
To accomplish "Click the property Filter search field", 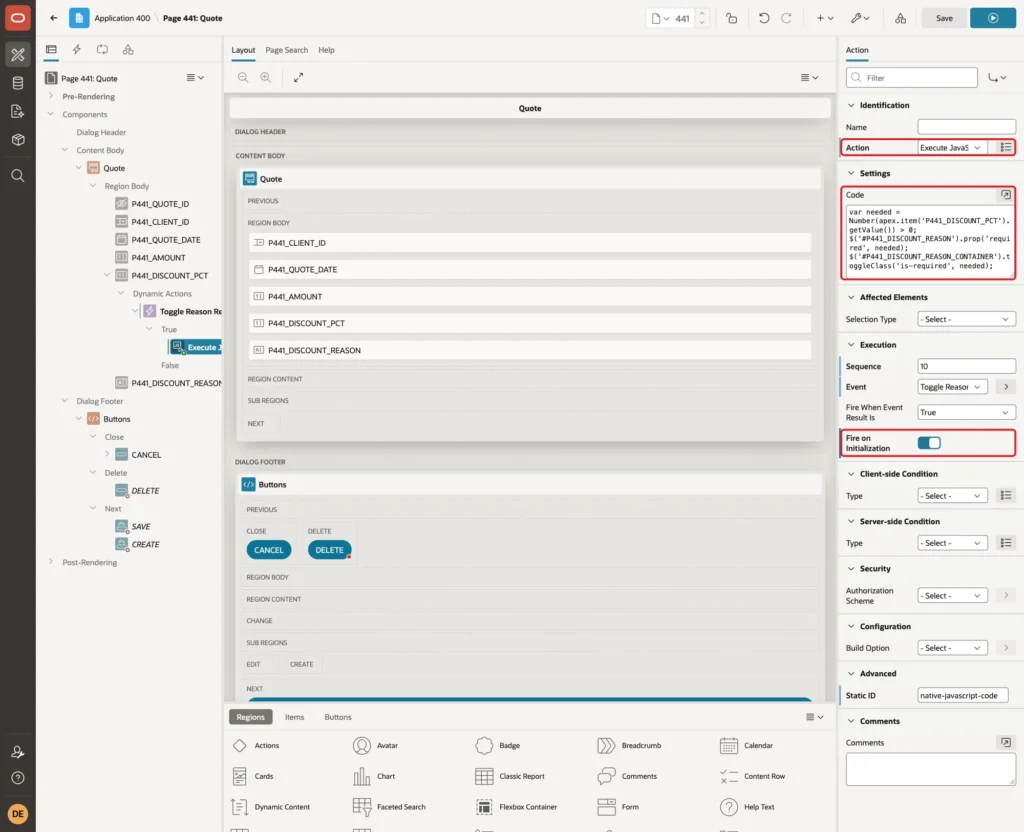I will [912, 78].
